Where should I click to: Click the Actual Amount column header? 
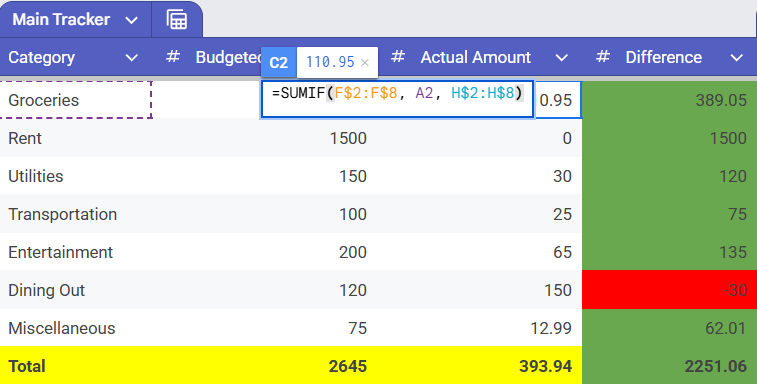(476, 57)
